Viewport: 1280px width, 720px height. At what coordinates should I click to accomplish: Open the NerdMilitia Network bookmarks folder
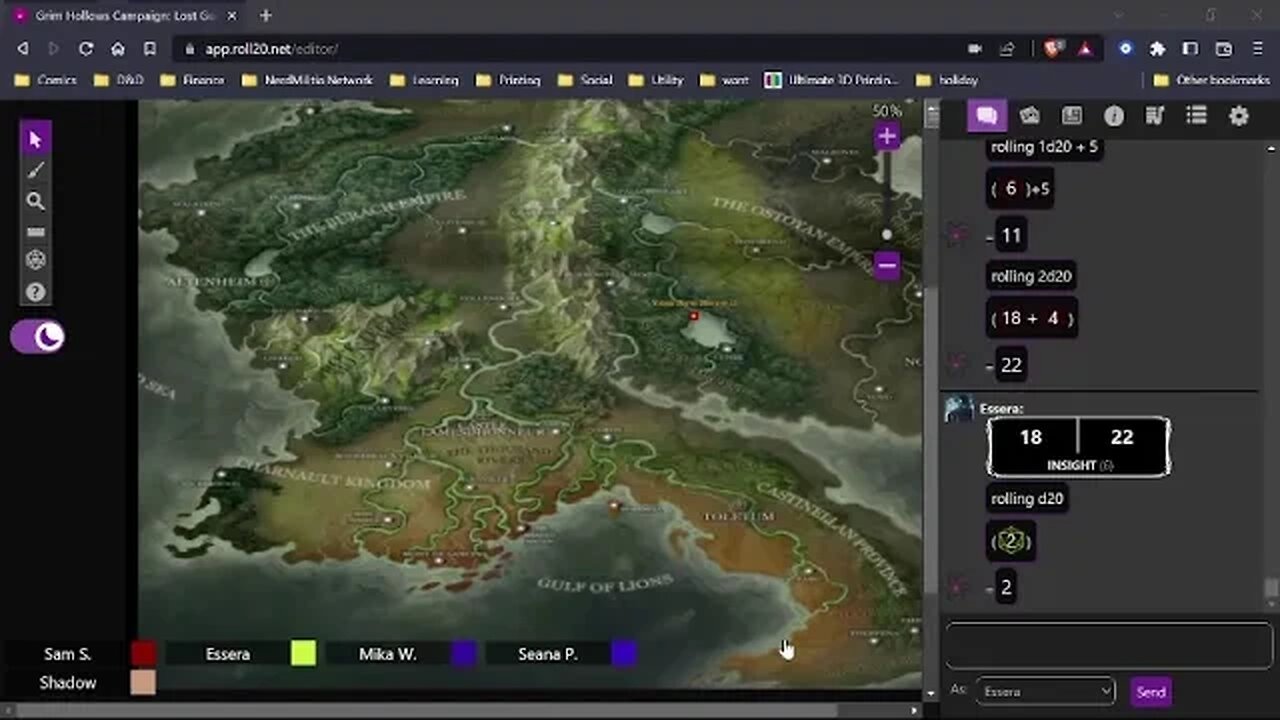(x=307, y=80)
